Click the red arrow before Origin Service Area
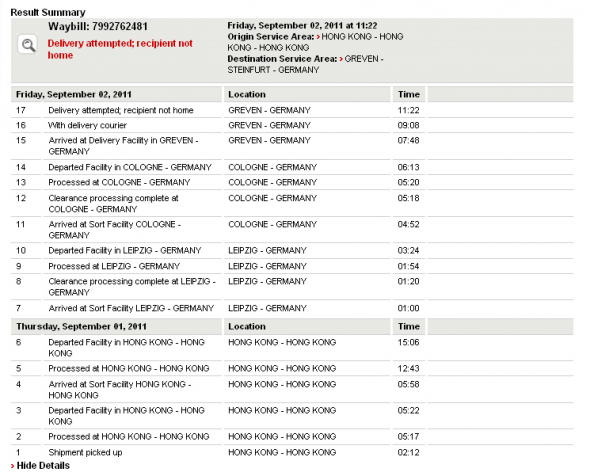The width and height of the screenshot is (590, 476). click(x=318, y=37)
